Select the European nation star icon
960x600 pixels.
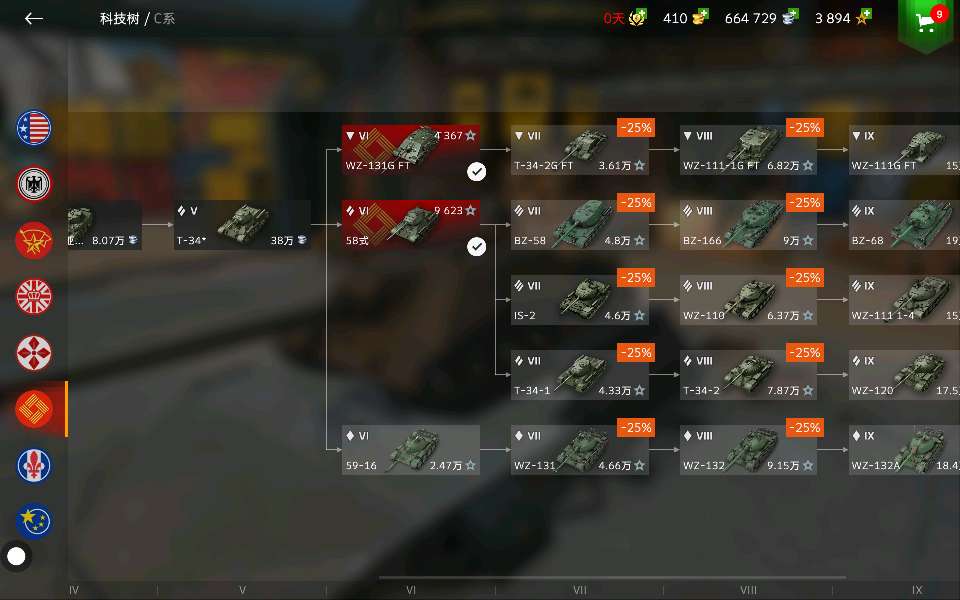[x=34, y=522]
